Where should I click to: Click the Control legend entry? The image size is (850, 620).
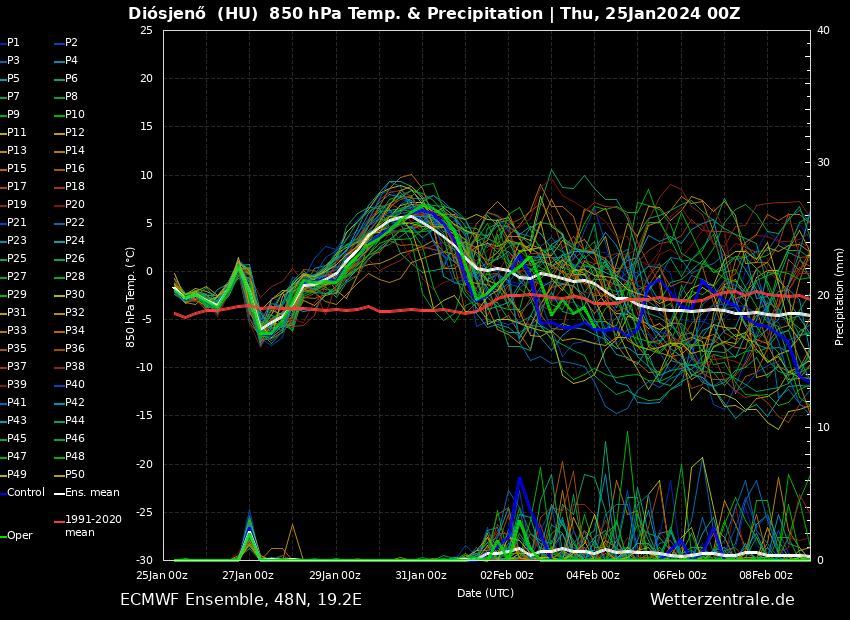pos(26,492)
